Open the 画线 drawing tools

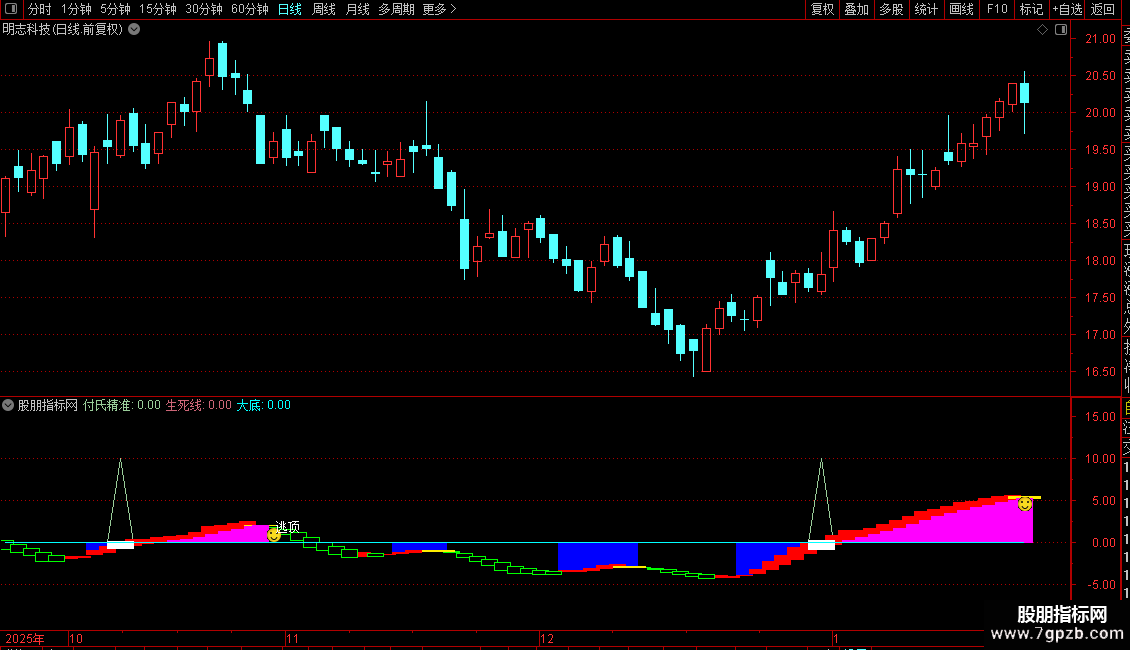961,9
